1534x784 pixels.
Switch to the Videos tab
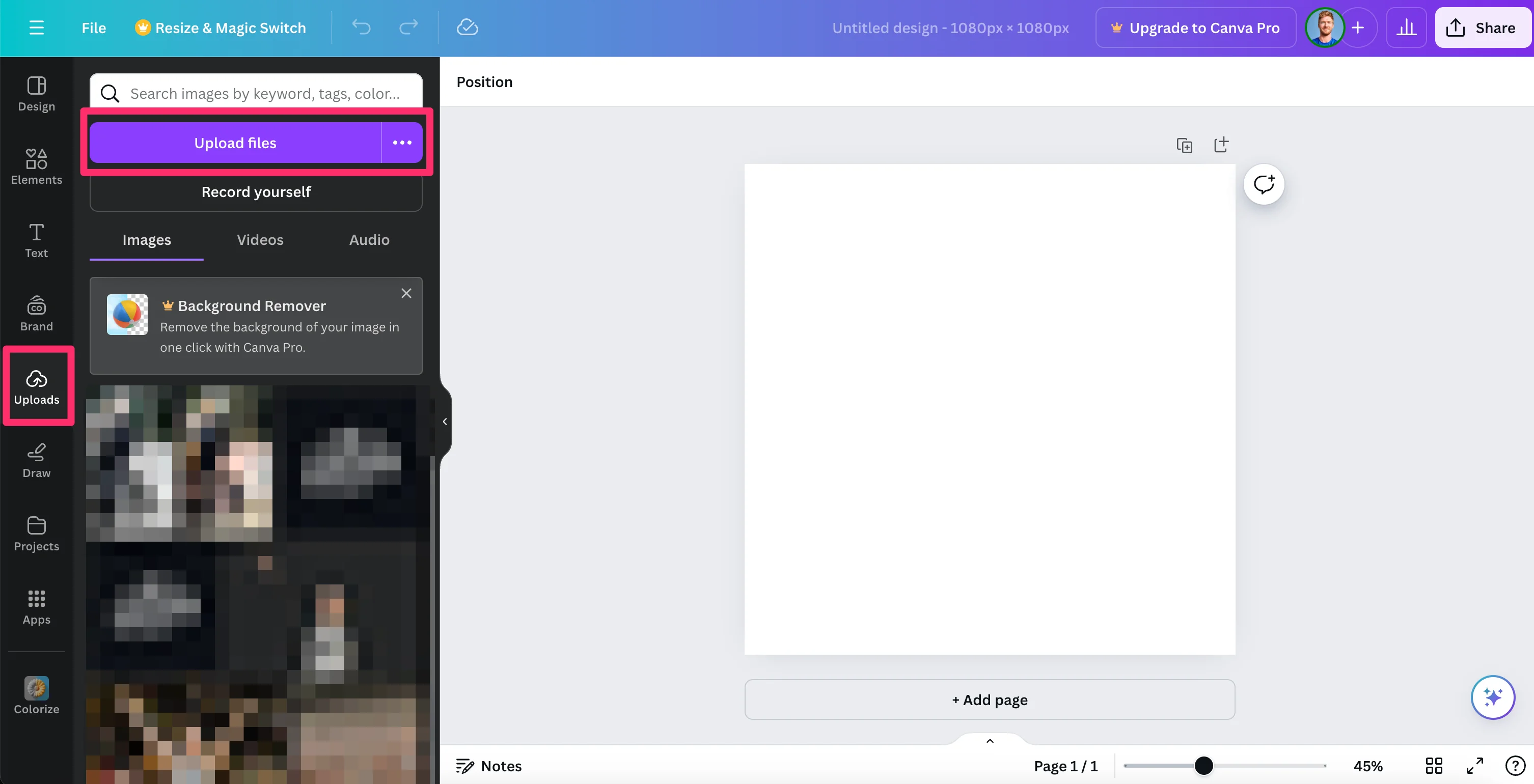click(260, 239)
